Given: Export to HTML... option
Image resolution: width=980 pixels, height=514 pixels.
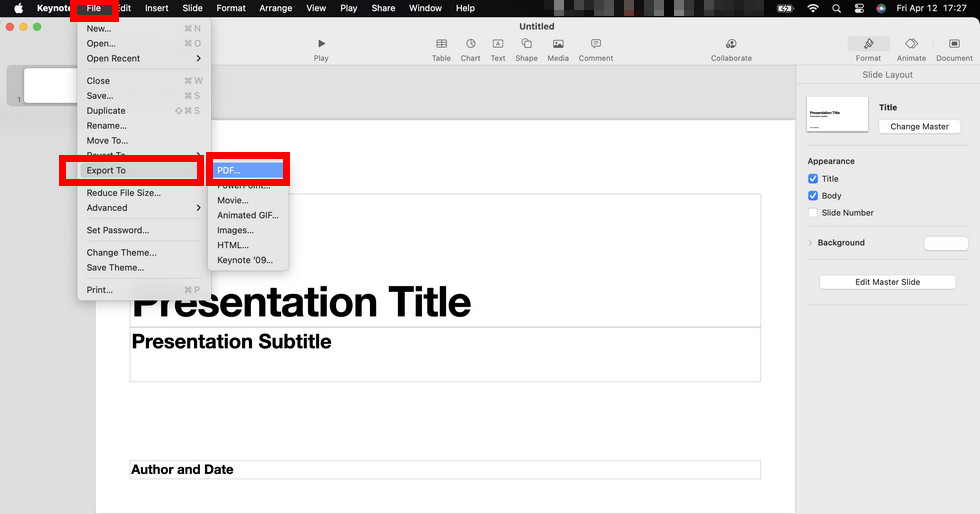Looking at the screenshot, I should 248,245.
